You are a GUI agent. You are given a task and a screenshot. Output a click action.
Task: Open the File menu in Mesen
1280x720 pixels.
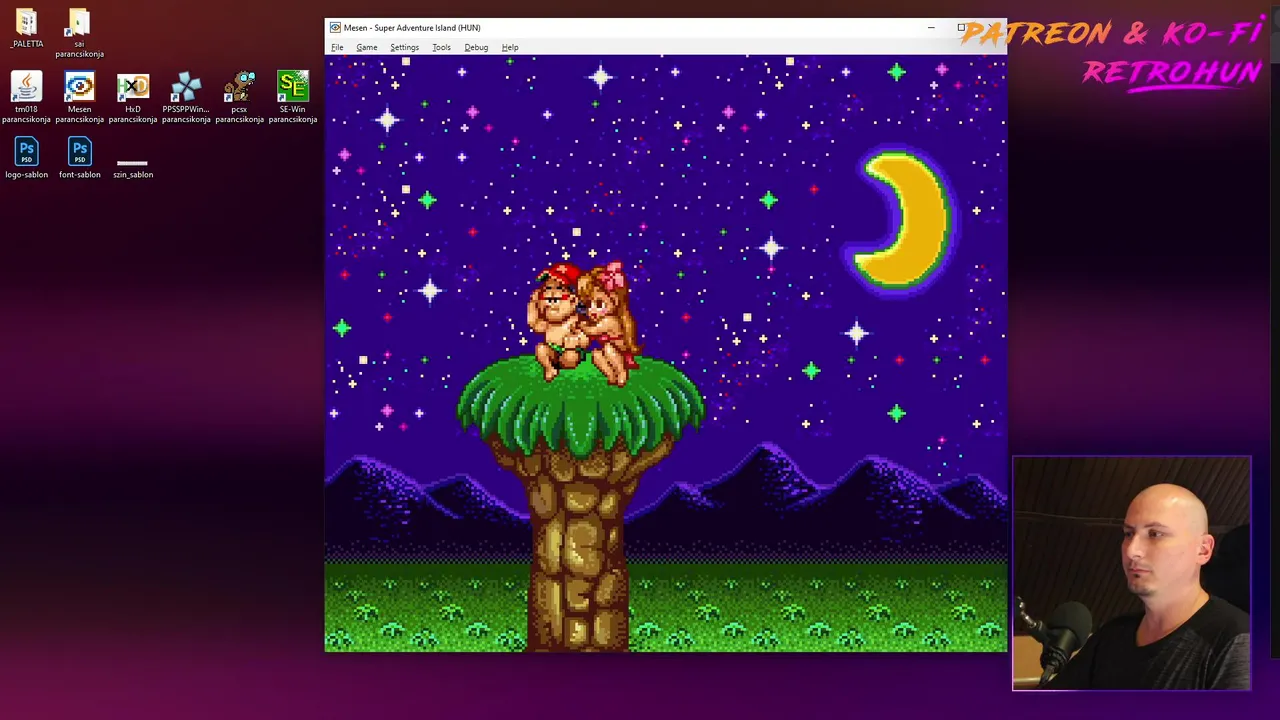tap(337, 47)
